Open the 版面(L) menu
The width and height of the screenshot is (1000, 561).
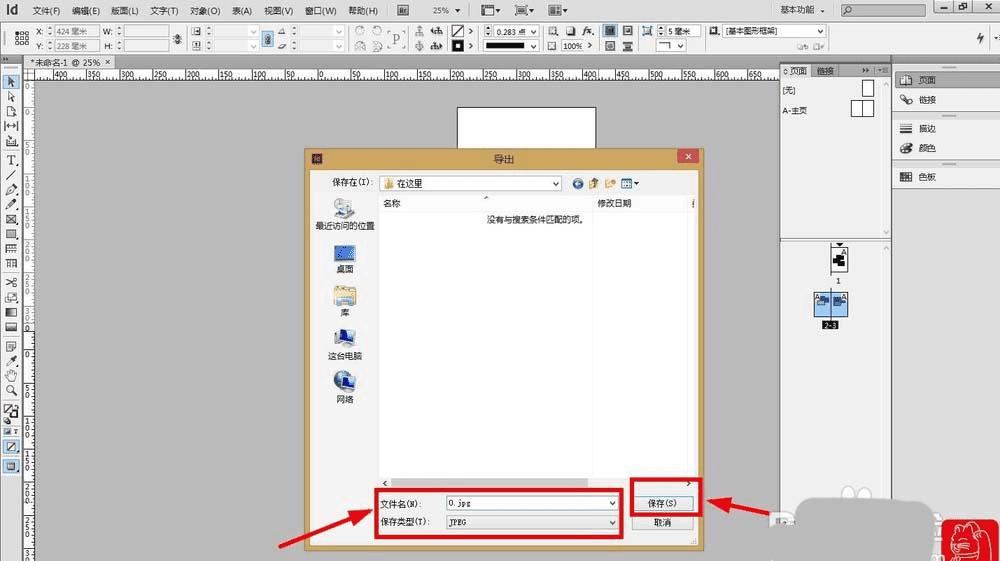[124, 11]
